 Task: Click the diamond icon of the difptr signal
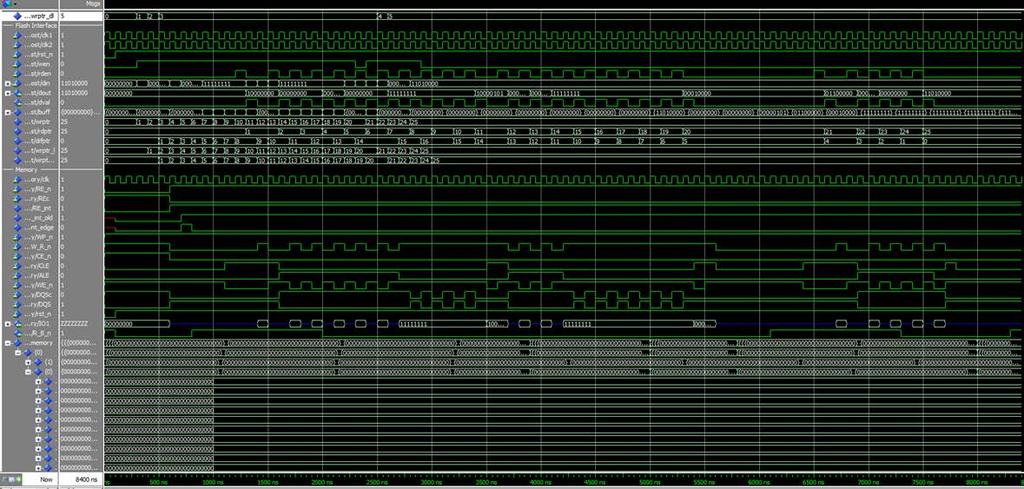tap(18, 141)
